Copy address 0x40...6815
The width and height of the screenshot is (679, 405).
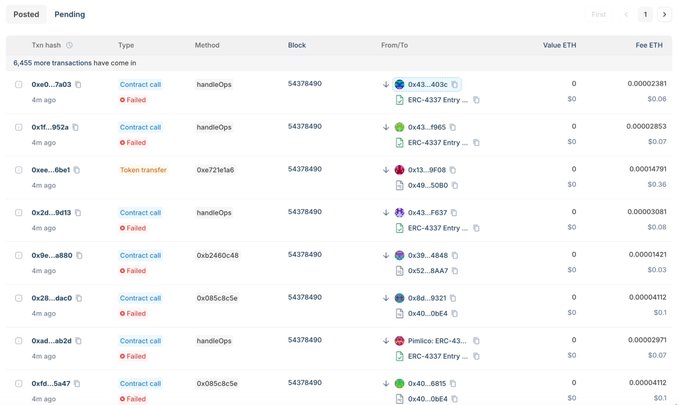tap(453, 384)
